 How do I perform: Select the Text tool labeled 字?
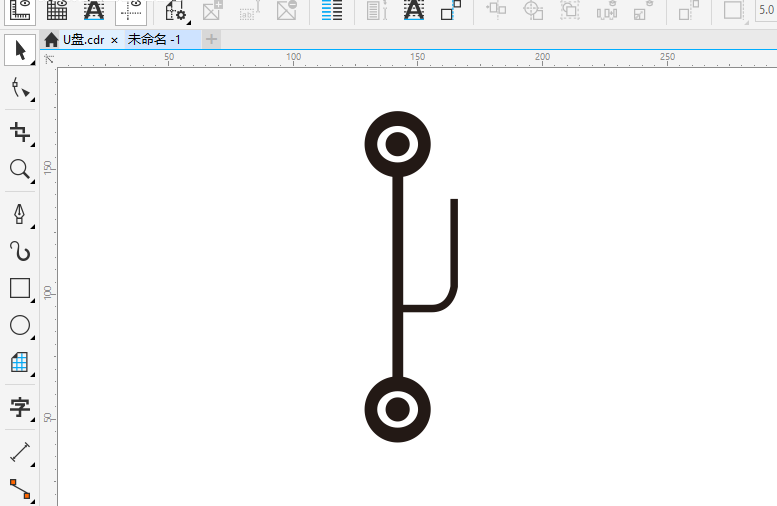20,407
